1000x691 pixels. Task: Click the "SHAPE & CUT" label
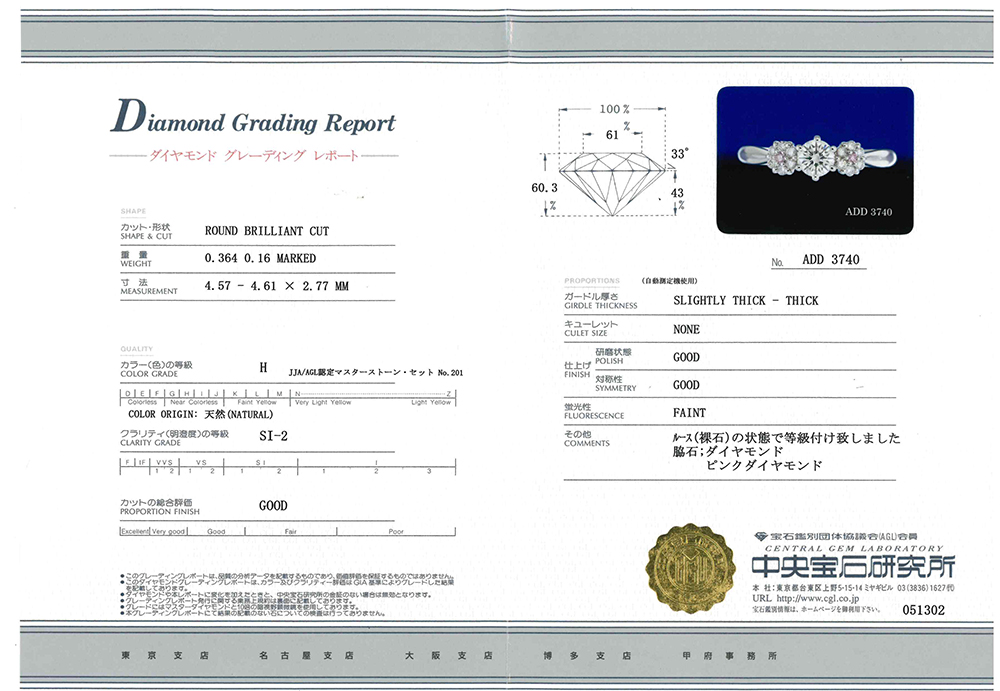click(x=146, y=236)
